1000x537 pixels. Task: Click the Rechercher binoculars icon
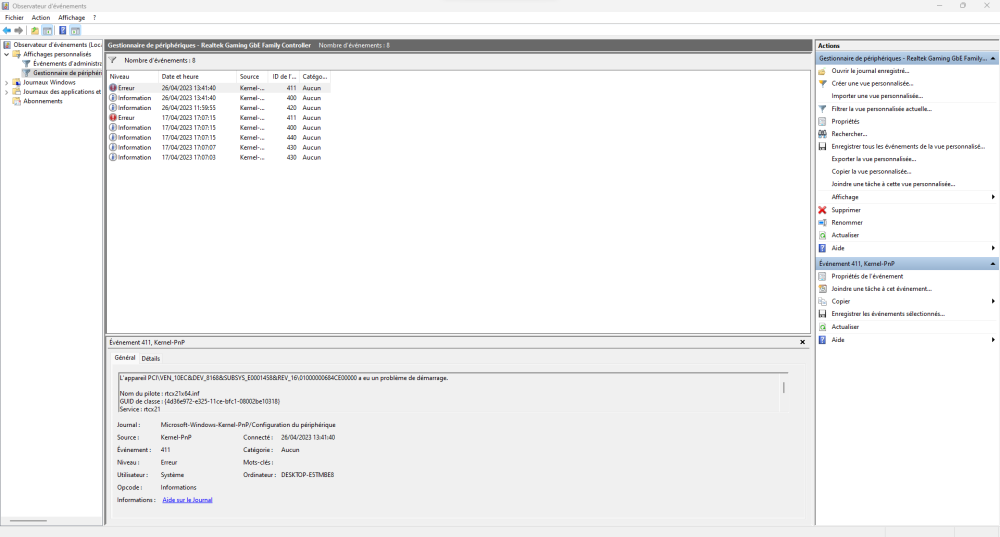[823, 134]
